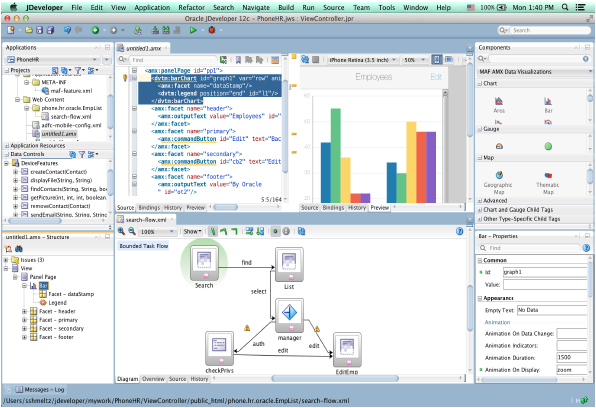Open the Build menu
Viewport: 596px width, 408px height.
[x=286, y=7]
